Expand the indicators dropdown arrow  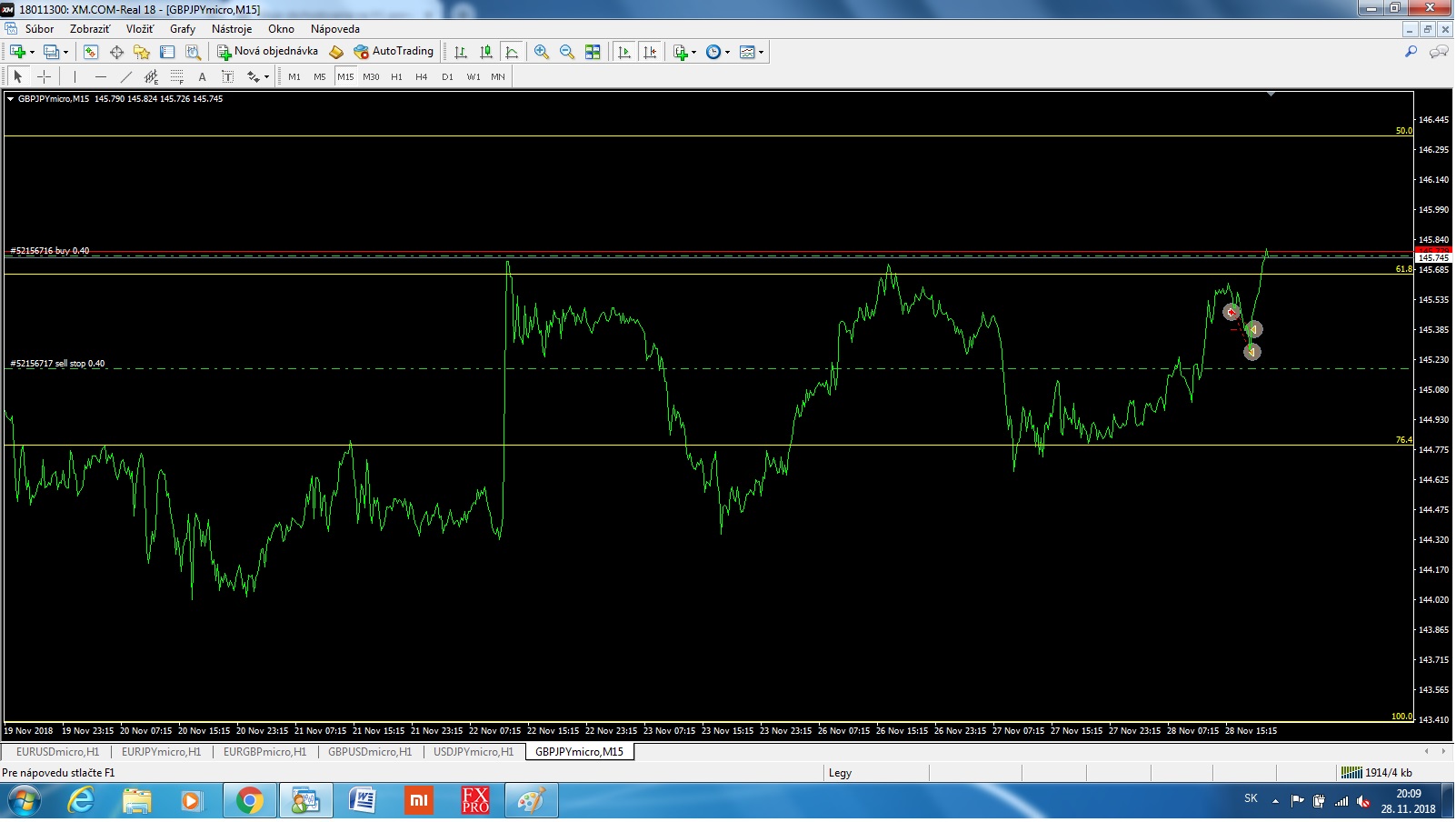click(x=694, y=53)
